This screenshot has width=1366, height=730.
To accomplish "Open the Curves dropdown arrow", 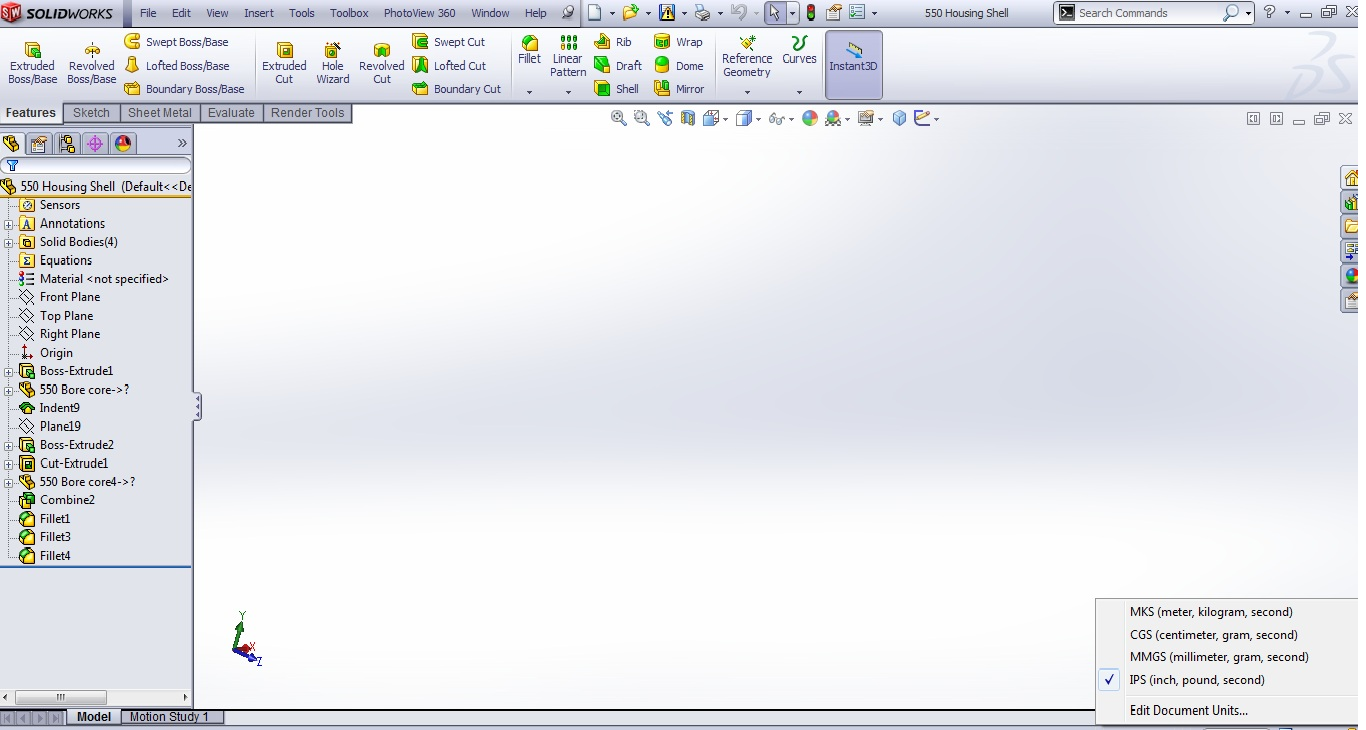I will click(799, 92).
